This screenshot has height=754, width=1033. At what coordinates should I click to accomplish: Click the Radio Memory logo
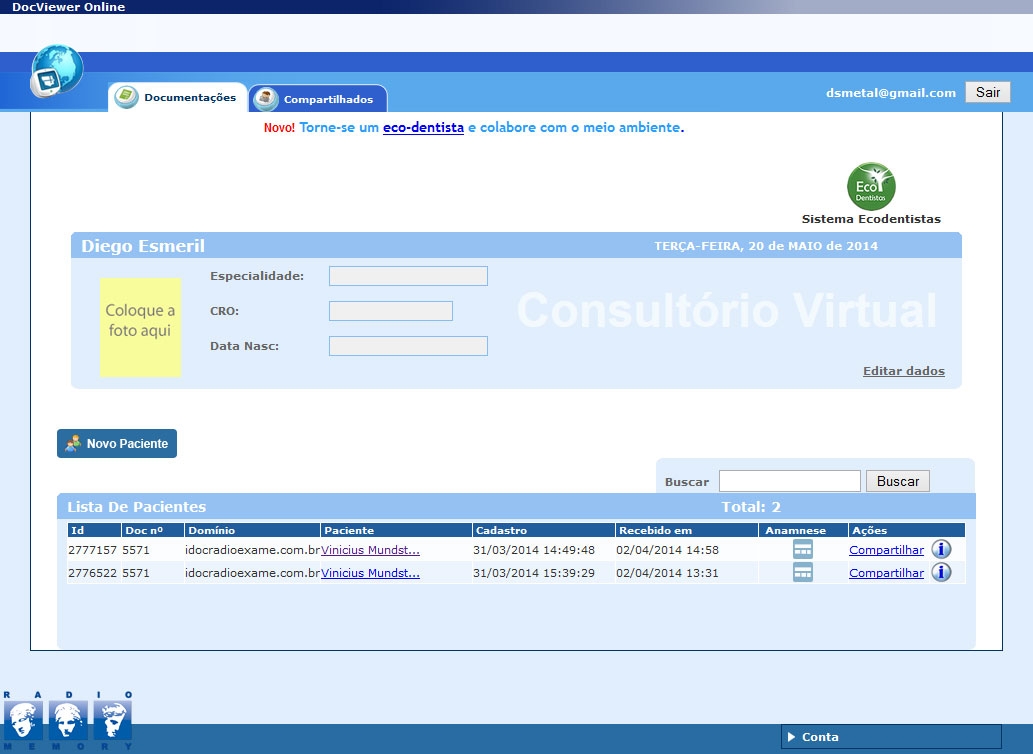tap(67, 720)
